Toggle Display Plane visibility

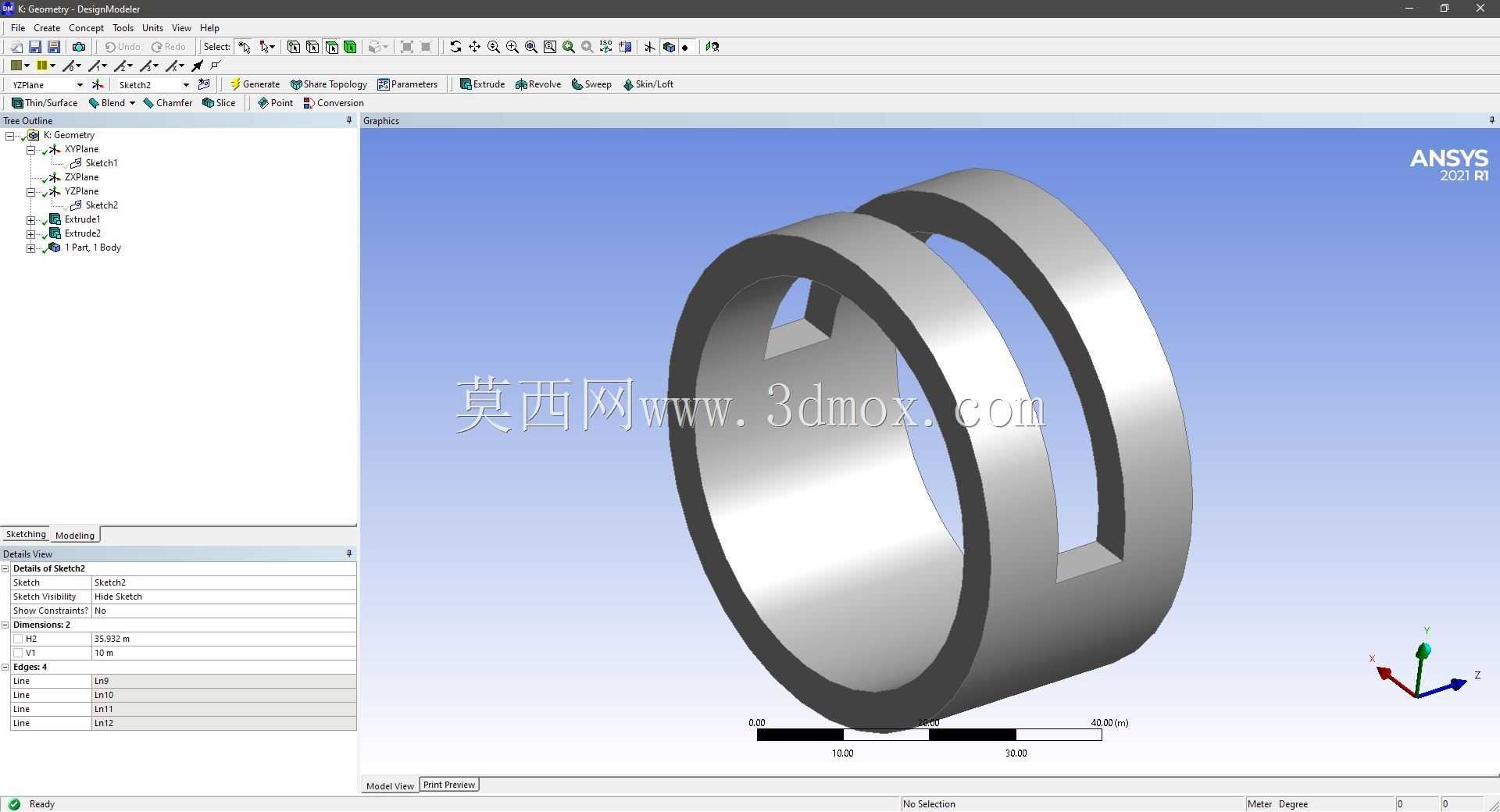(649, 47)
